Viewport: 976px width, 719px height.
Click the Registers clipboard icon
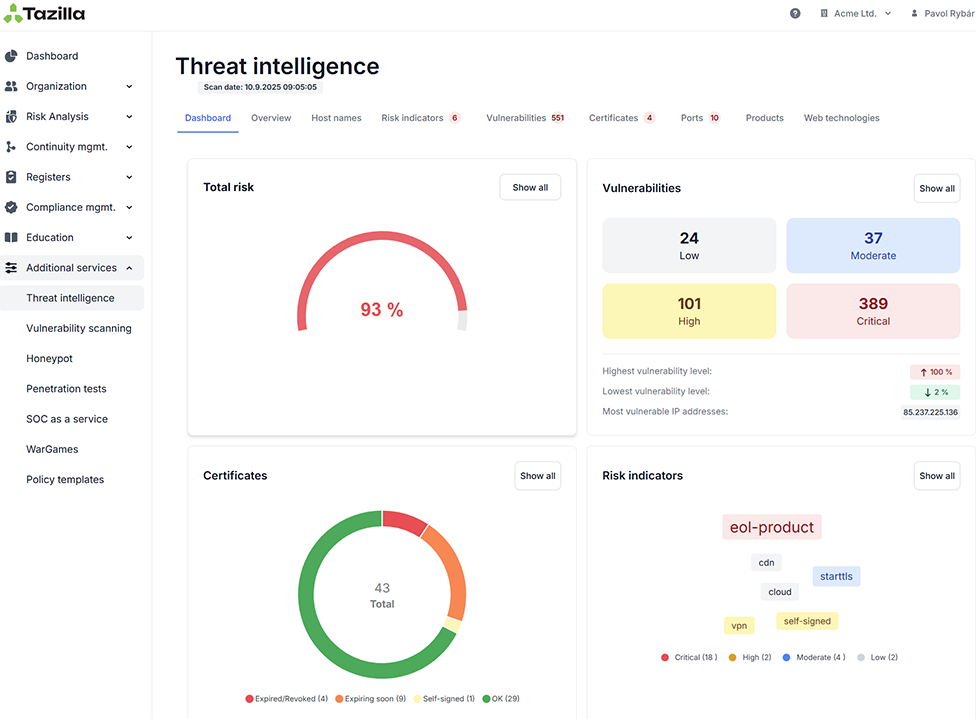pyautogui.click(x=11, y=177)
